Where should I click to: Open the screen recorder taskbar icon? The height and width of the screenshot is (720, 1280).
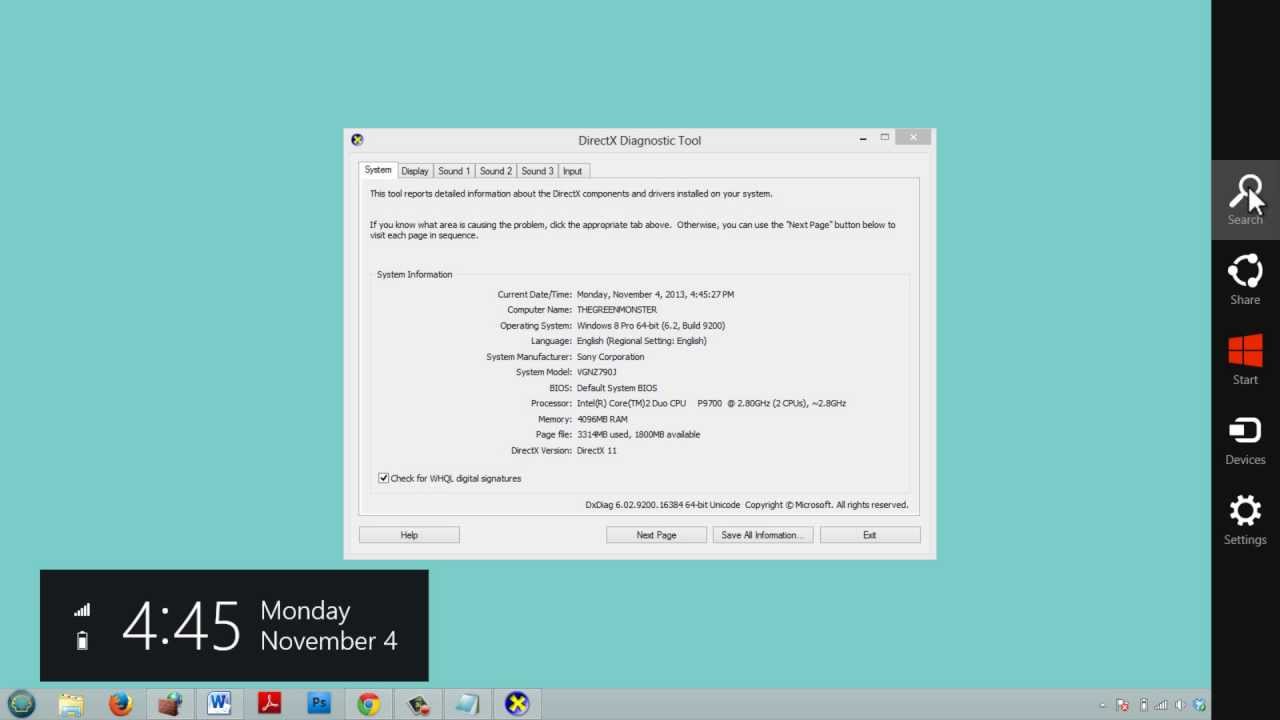[418, 704]
